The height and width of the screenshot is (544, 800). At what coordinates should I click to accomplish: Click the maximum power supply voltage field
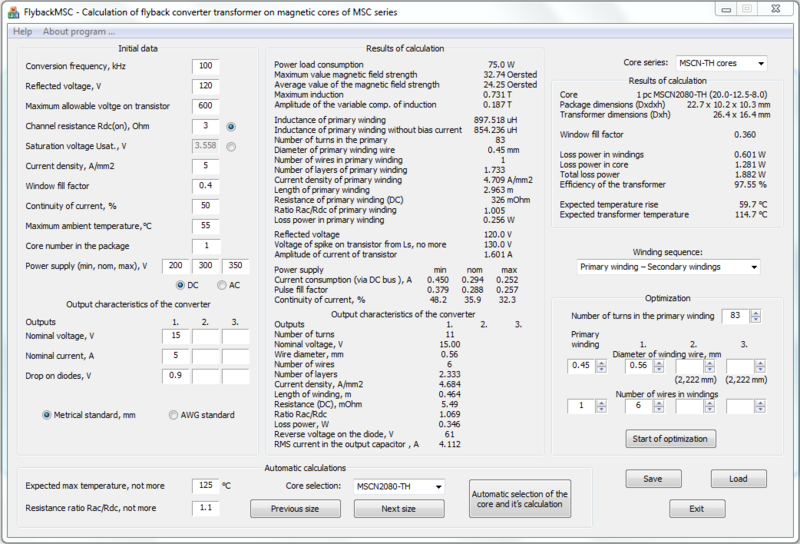(235, 265)
